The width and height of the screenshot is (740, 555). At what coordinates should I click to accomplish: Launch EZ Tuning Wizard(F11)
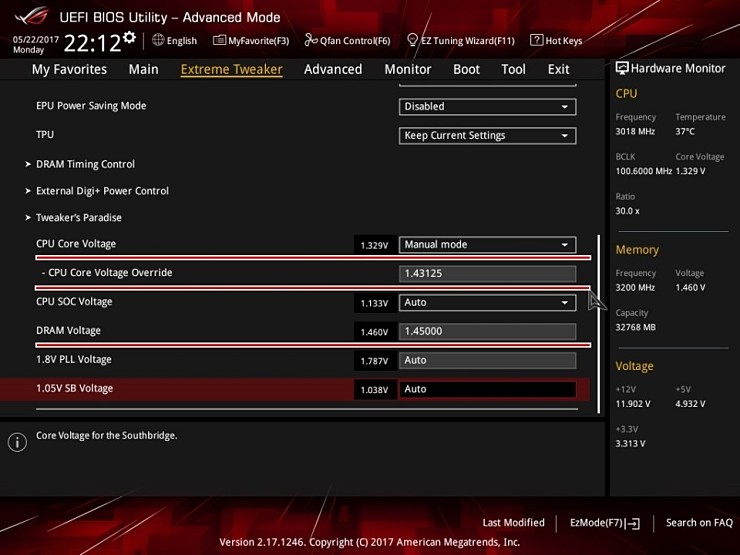(x=461, y=41)
